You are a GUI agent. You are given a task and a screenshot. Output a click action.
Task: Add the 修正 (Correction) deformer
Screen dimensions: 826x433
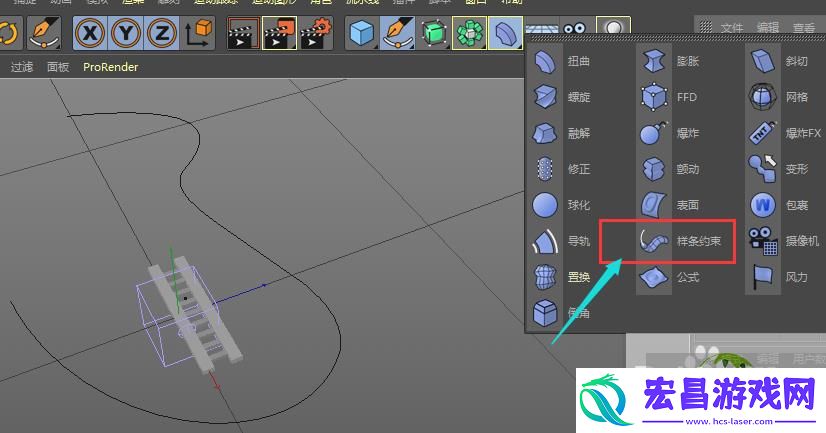561,169
